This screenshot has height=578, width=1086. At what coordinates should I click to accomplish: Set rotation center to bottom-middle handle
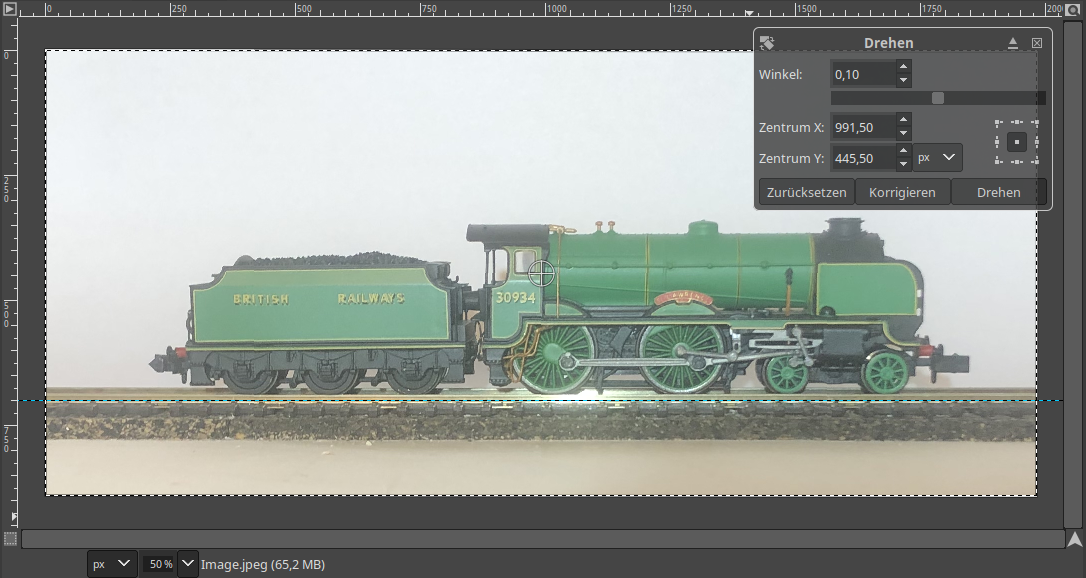pyautogui.click(x=1017, y=161)
